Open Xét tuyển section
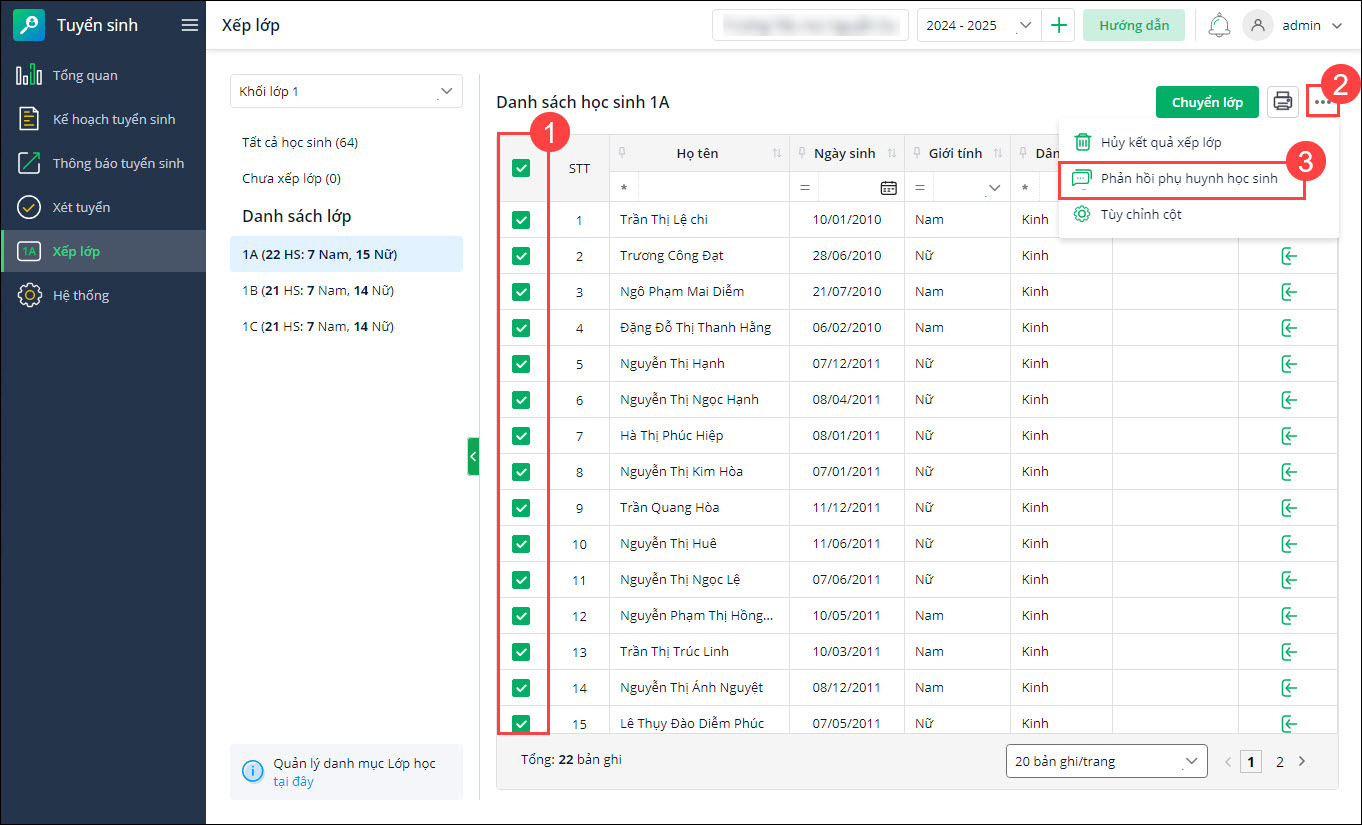The image size is (1362, 825). (x=103, y=207)
